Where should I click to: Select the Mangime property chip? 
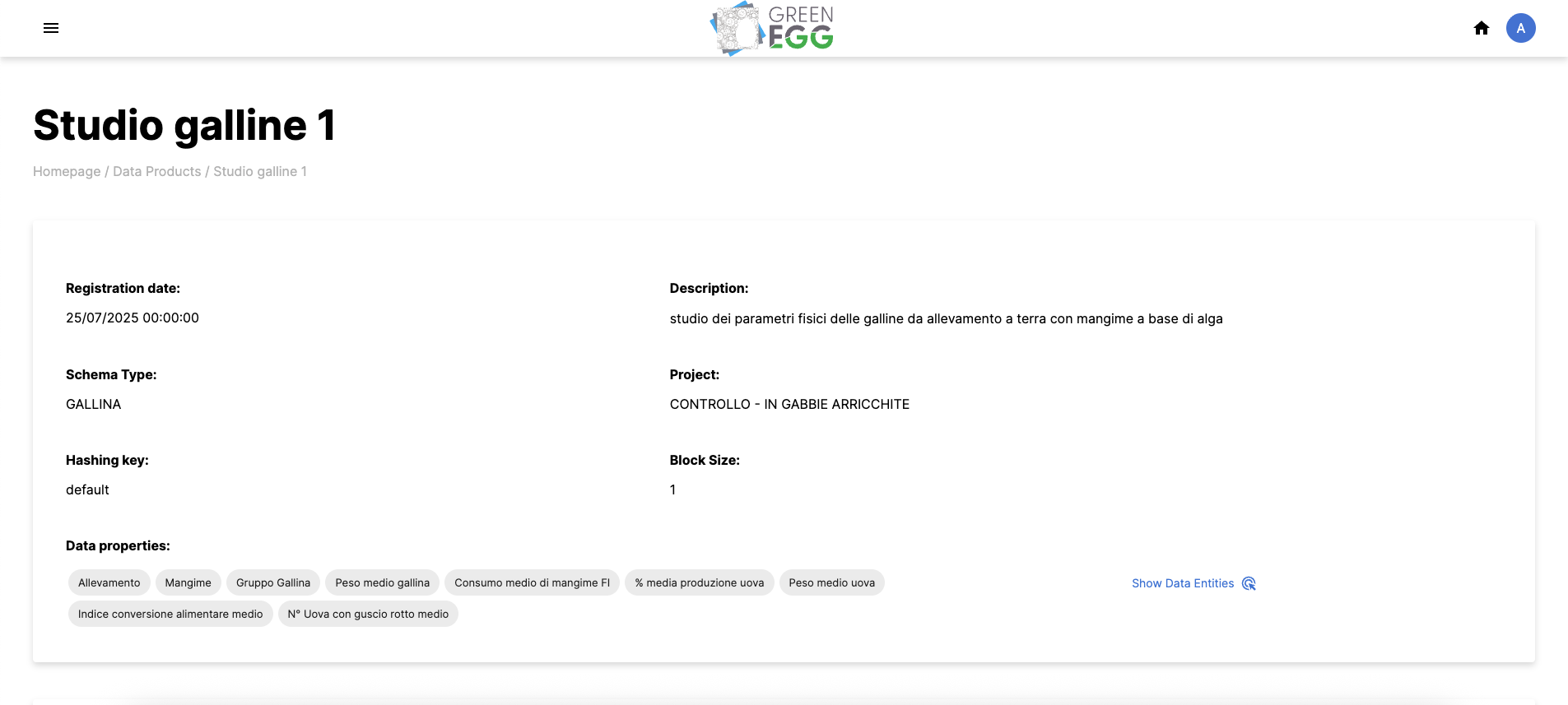(188, 582)
